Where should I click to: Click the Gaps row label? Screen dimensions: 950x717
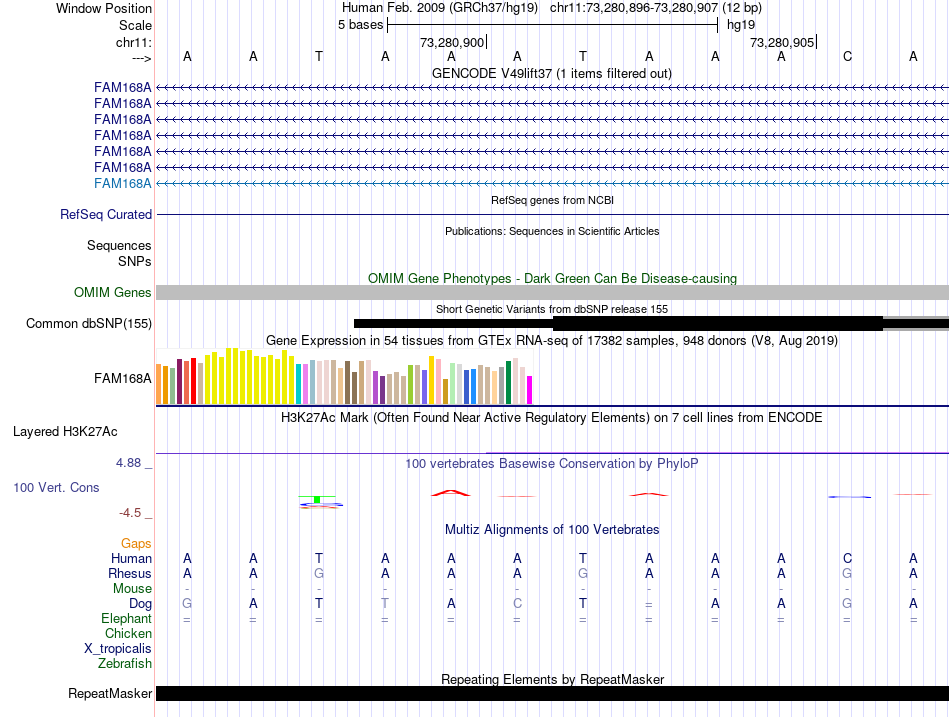point(136,544)
